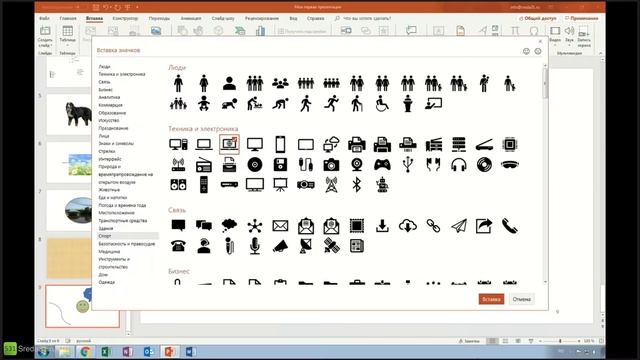Pick the satellite dish icon
640x360 pixels.
tap(306, 246)
